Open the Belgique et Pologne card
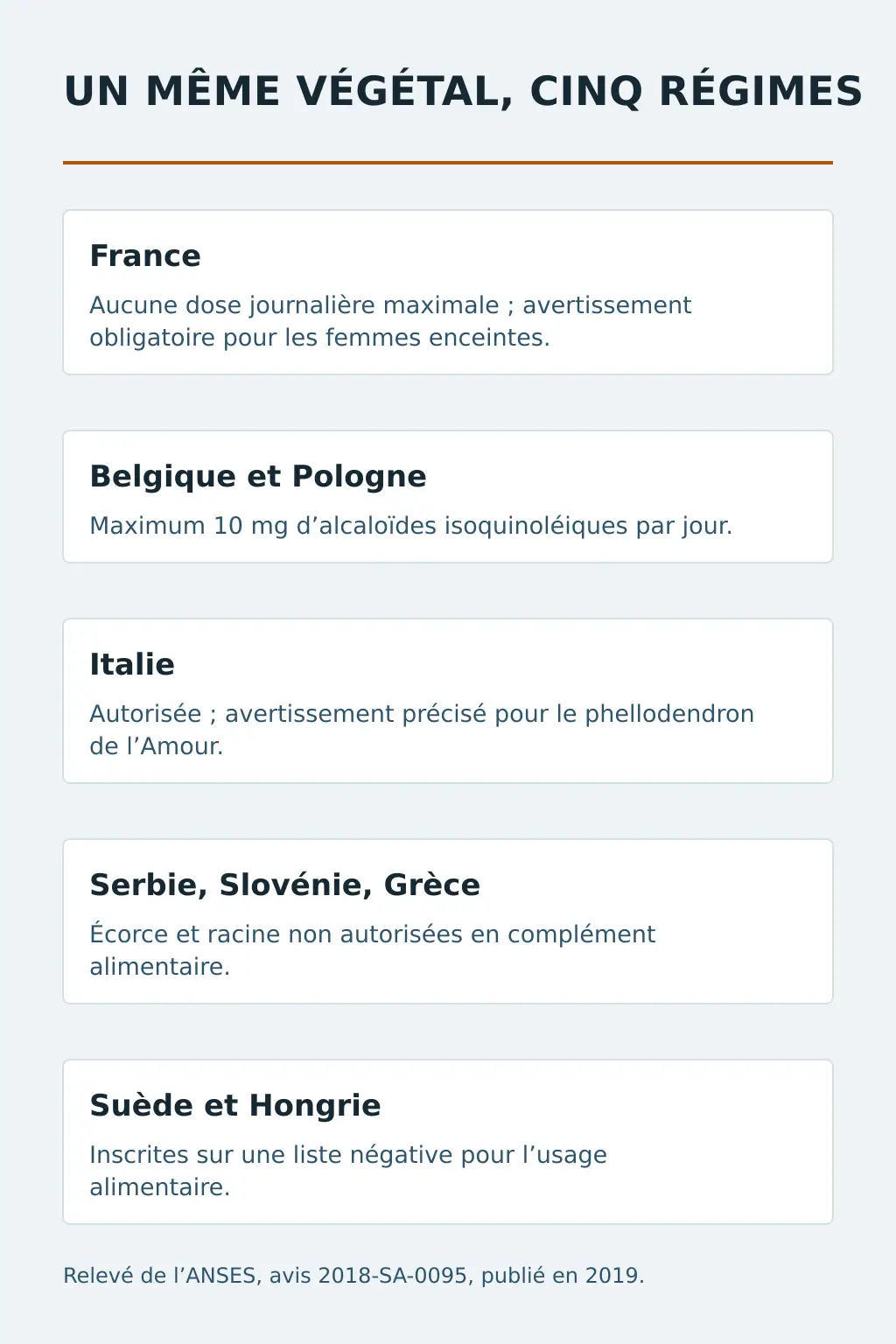Viewport: 896px width, 1344px height. 448,496
